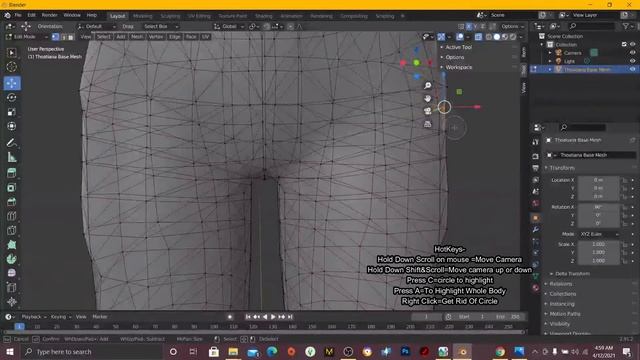Click the timeline current frame marker
Viewport: 640px width, 360px height.
tap(19, 327)
